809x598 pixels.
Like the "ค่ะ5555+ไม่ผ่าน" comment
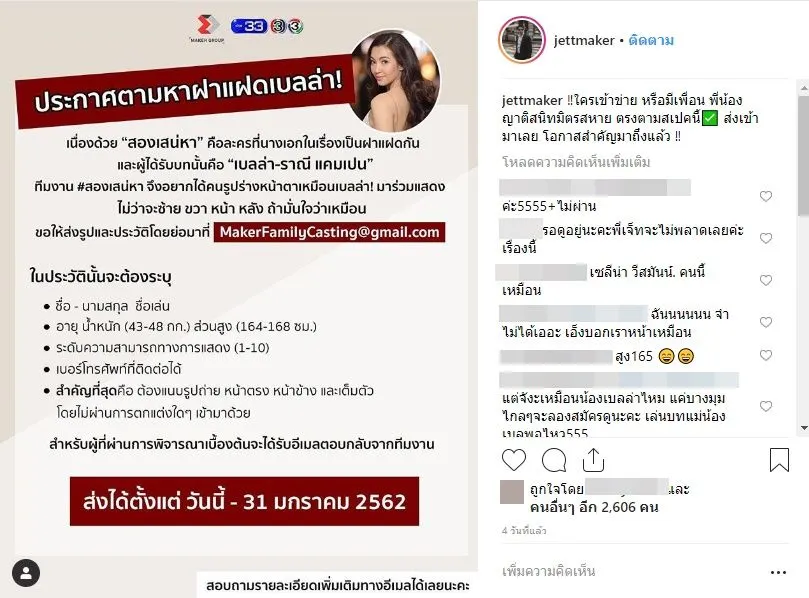click(766, 196)
